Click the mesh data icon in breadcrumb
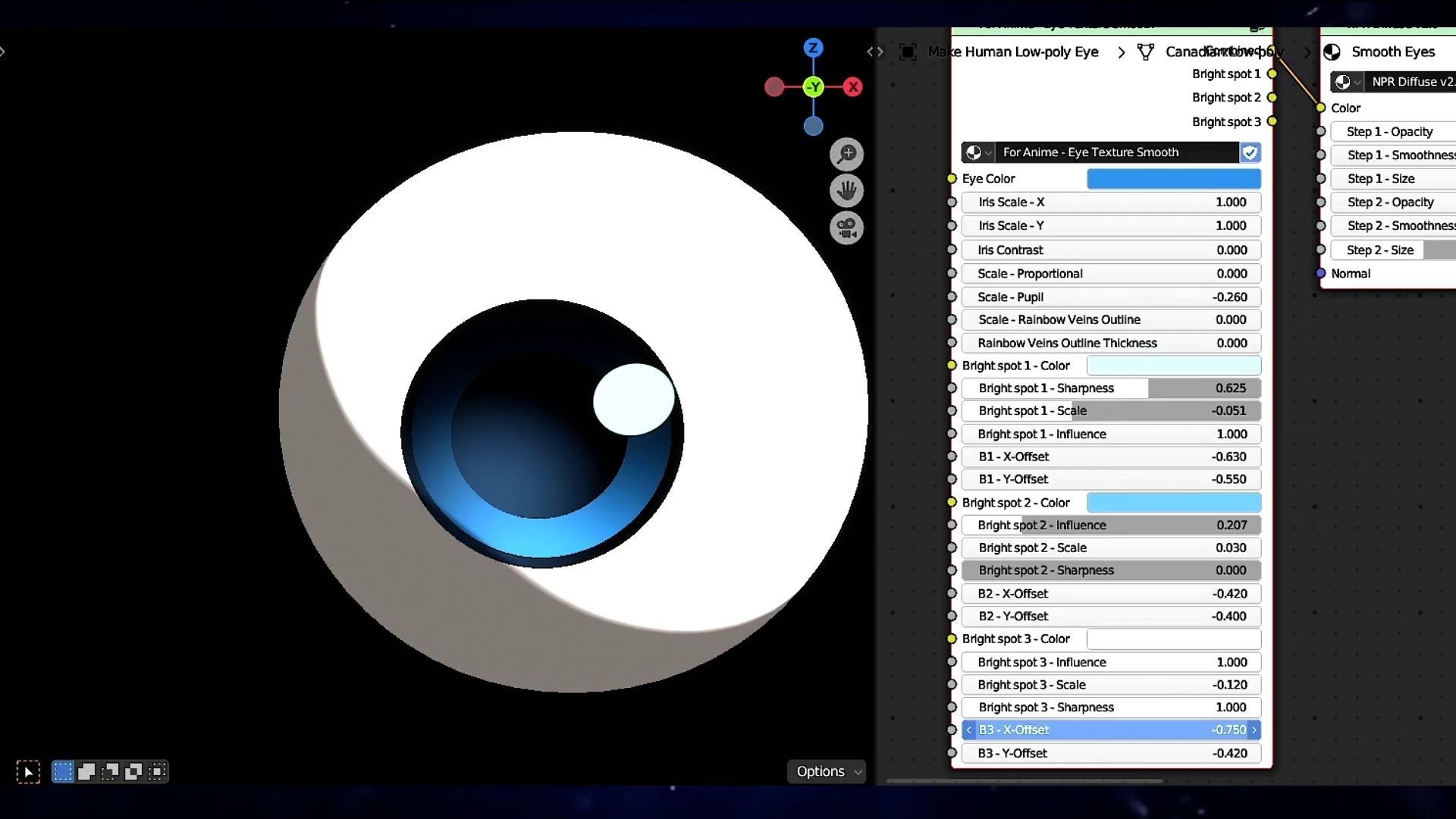1456x819 pixels. (1146, 52)
